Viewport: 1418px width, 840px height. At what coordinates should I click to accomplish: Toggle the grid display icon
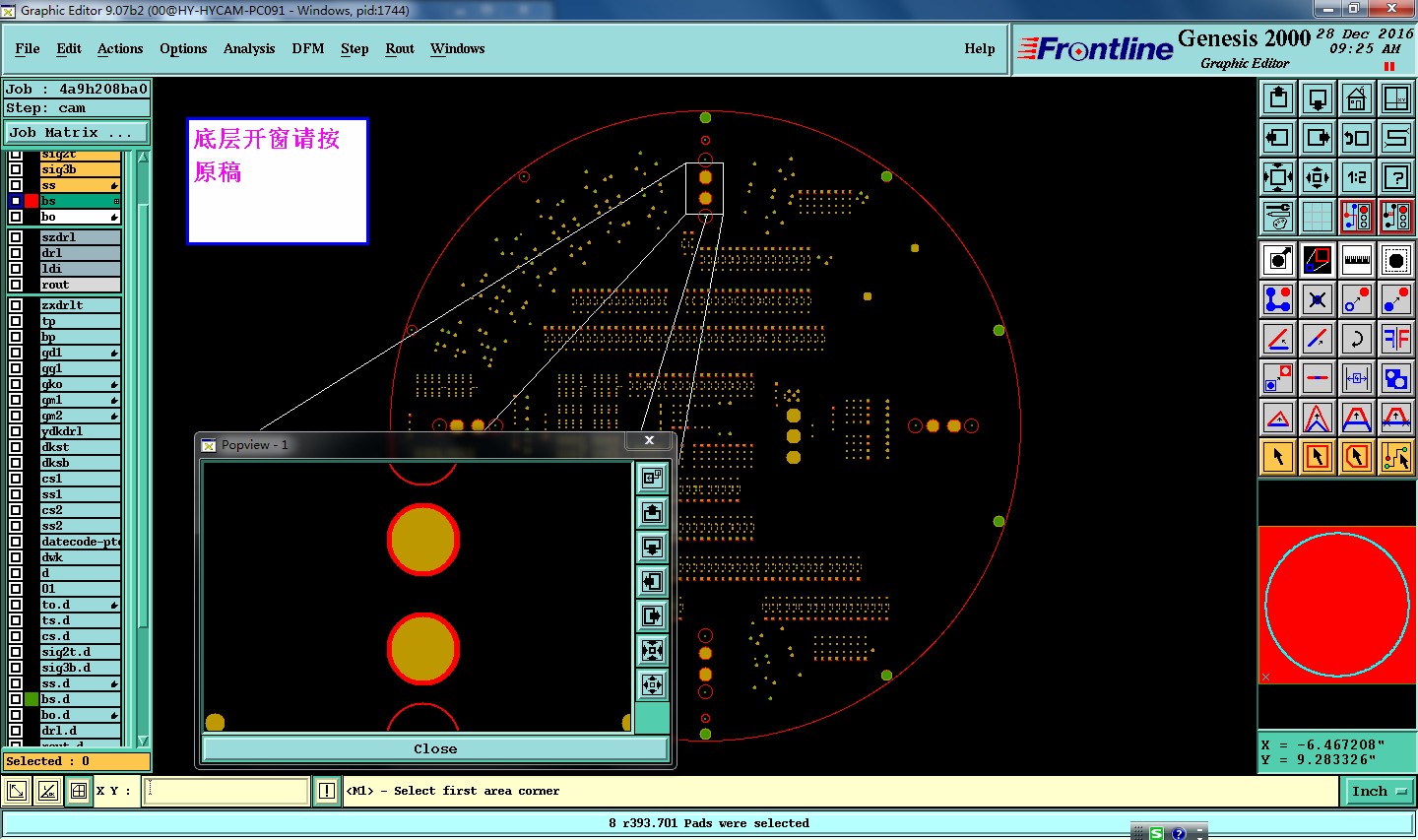point(1318,217)
